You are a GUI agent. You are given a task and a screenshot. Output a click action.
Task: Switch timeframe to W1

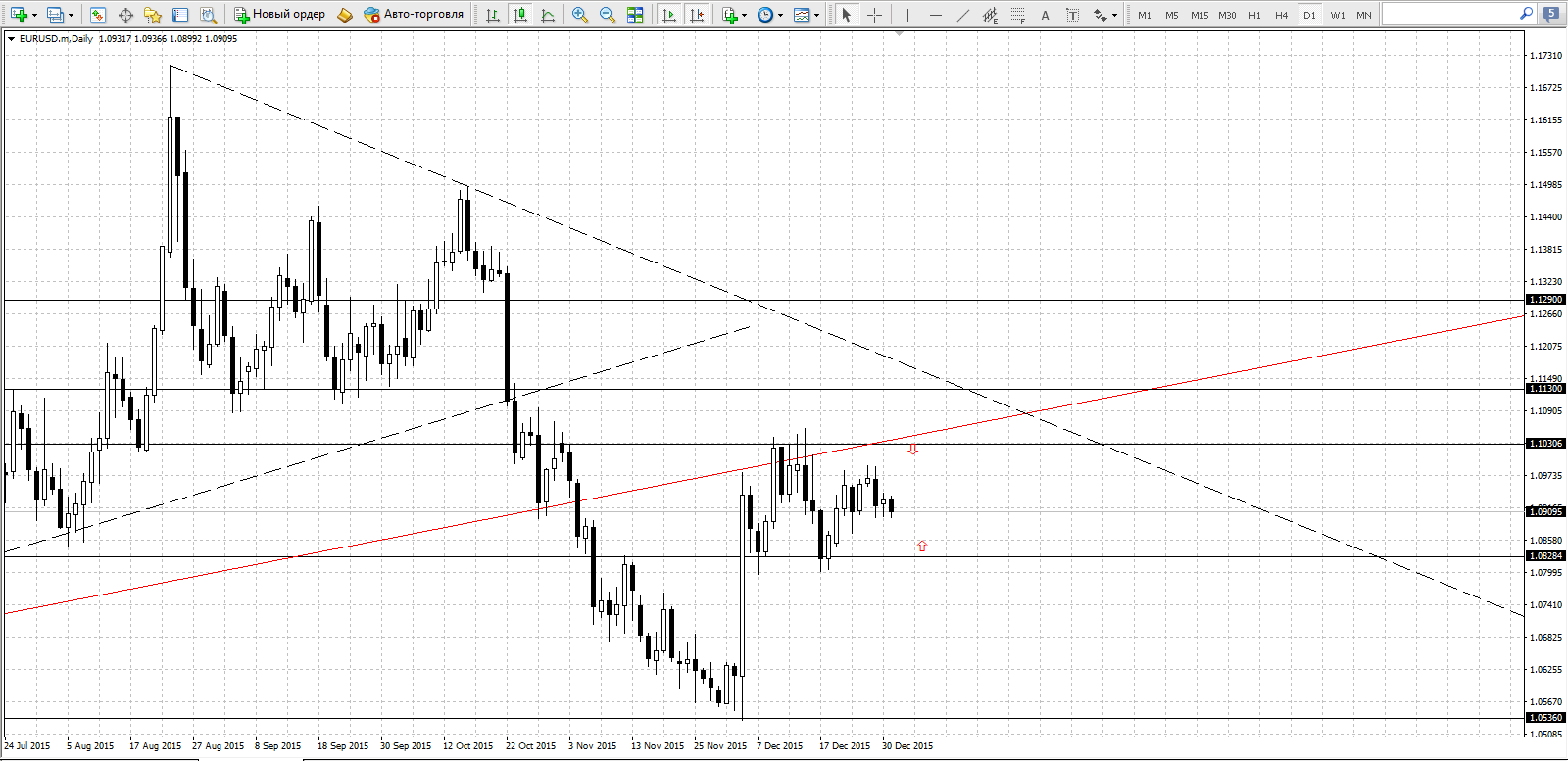[x=1338, y=15]
